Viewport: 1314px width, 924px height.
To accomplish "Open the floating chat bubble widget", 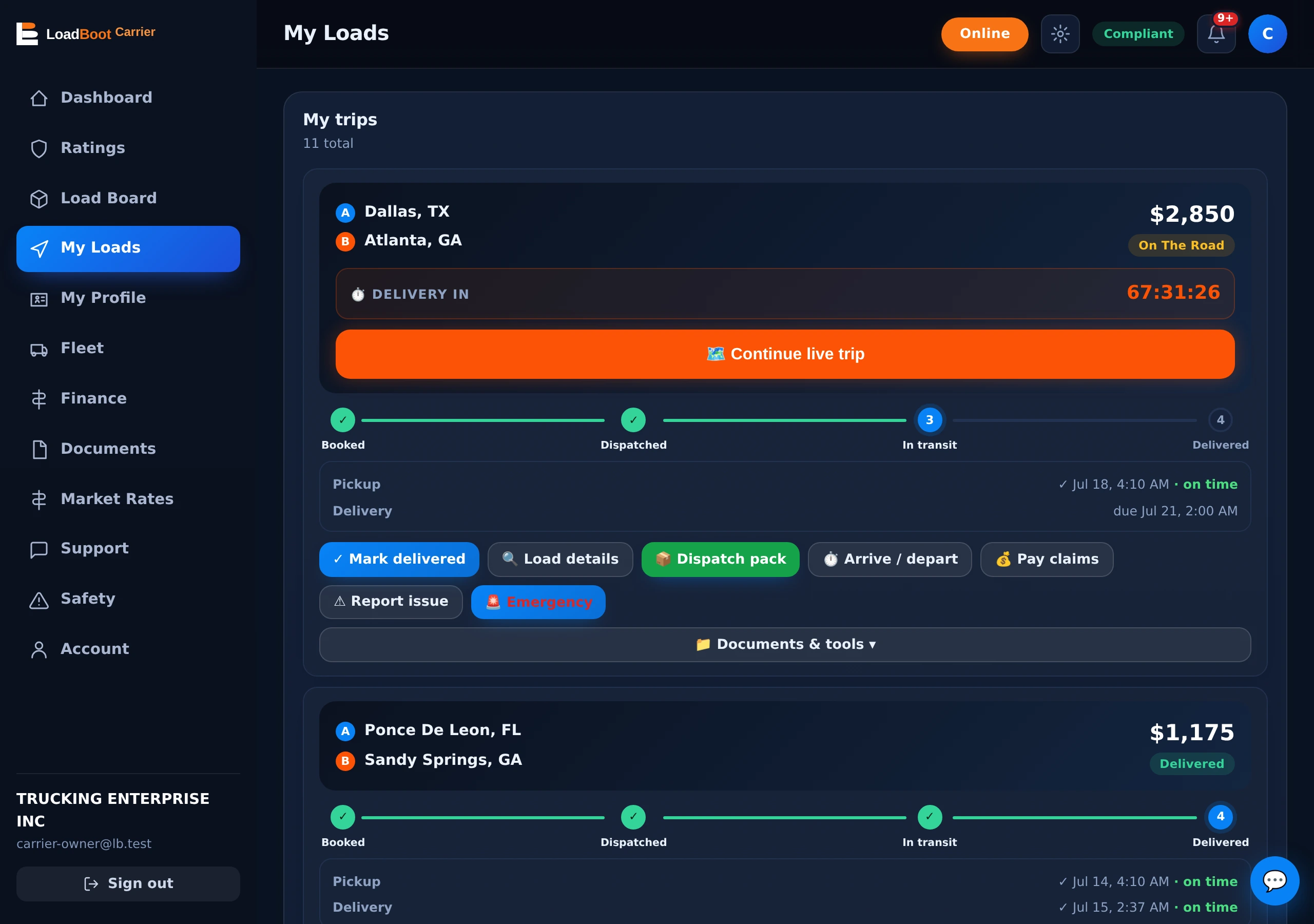I will coord(1274,880).
